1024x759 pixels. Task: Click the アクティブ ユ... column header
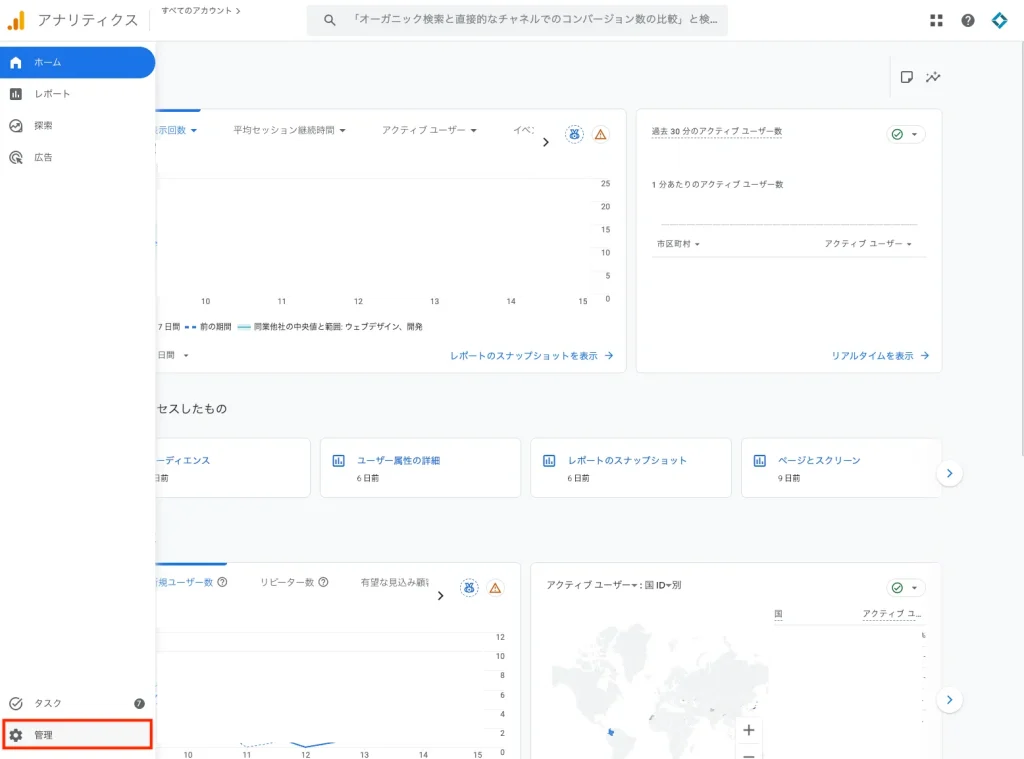[x=891, y=614]
